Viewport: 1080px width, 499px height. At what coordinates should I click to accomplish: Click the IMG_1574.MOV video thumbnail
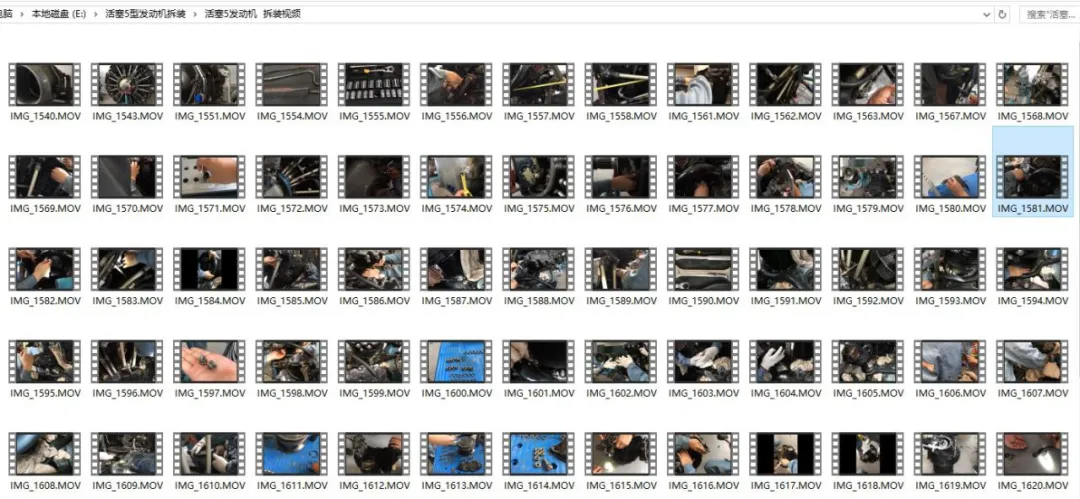pos(455,177)
